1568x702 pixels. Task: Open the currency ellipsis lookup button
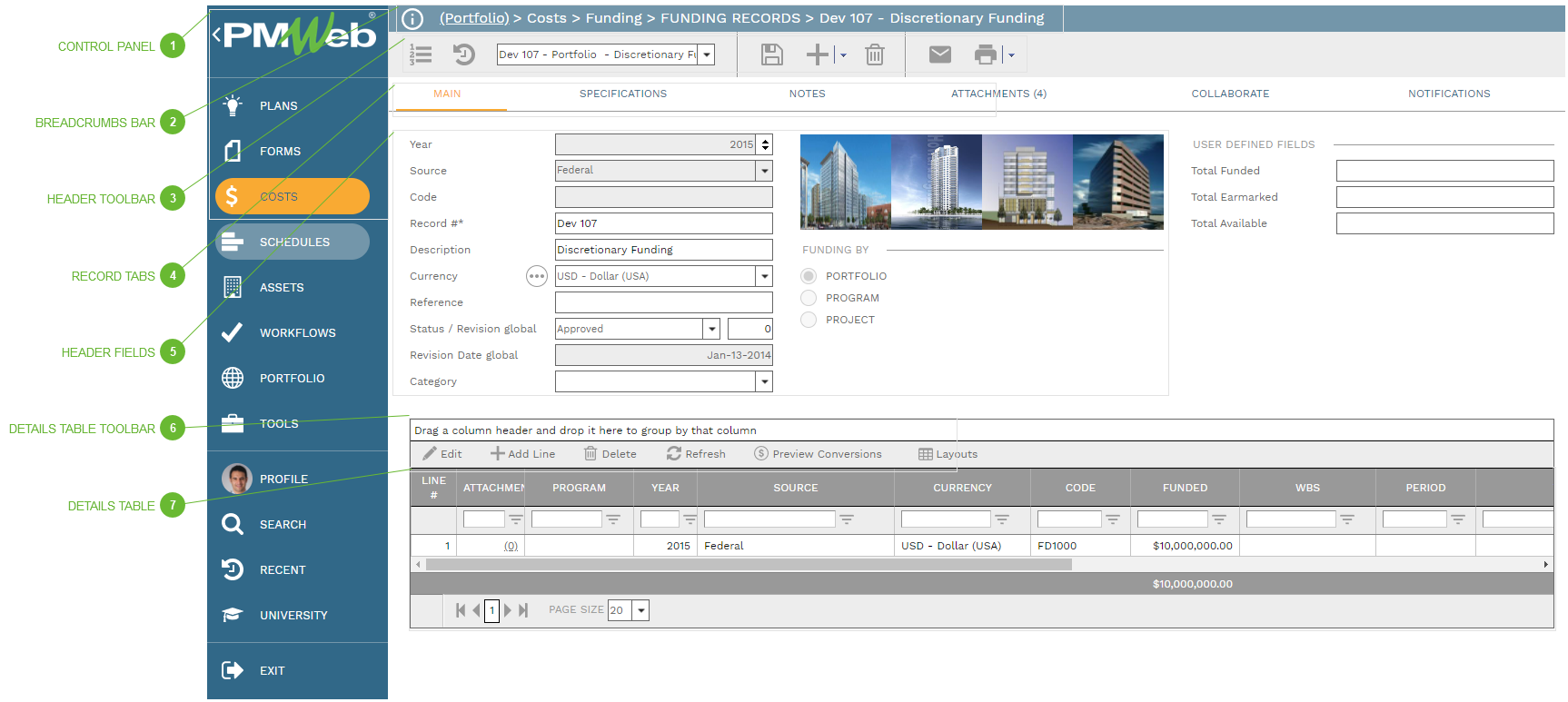coord(537,276)
